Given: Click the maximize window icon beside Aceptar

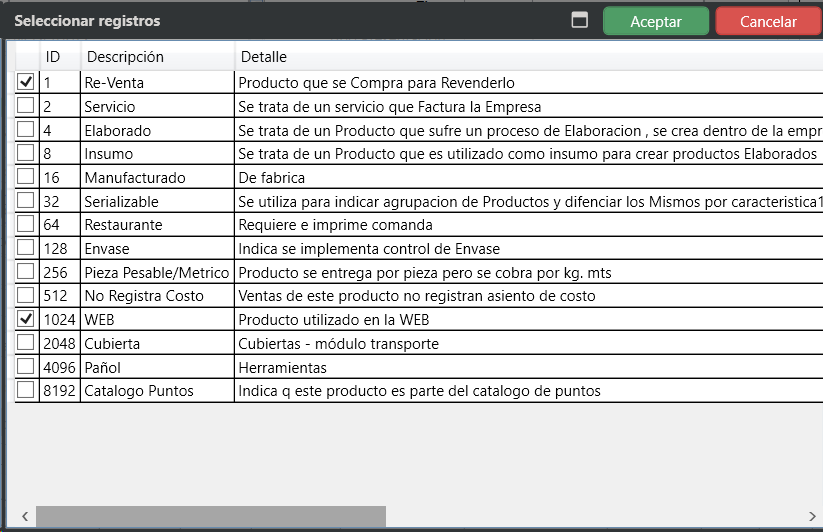Looking at the screenshot, I should pyautogui.click(x=579, y=21).
